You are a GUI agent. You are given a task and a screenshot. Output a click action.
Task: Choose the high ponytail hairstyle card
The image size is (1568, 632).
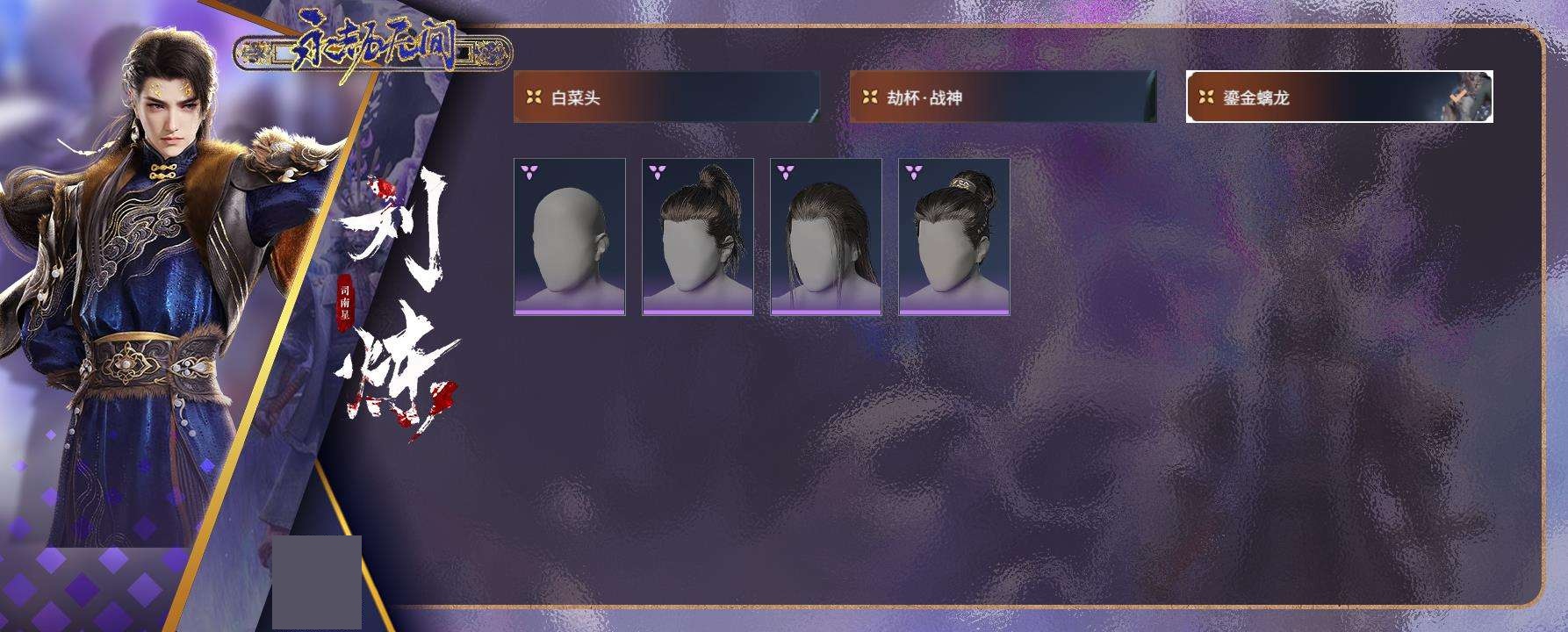click(698, 237)
